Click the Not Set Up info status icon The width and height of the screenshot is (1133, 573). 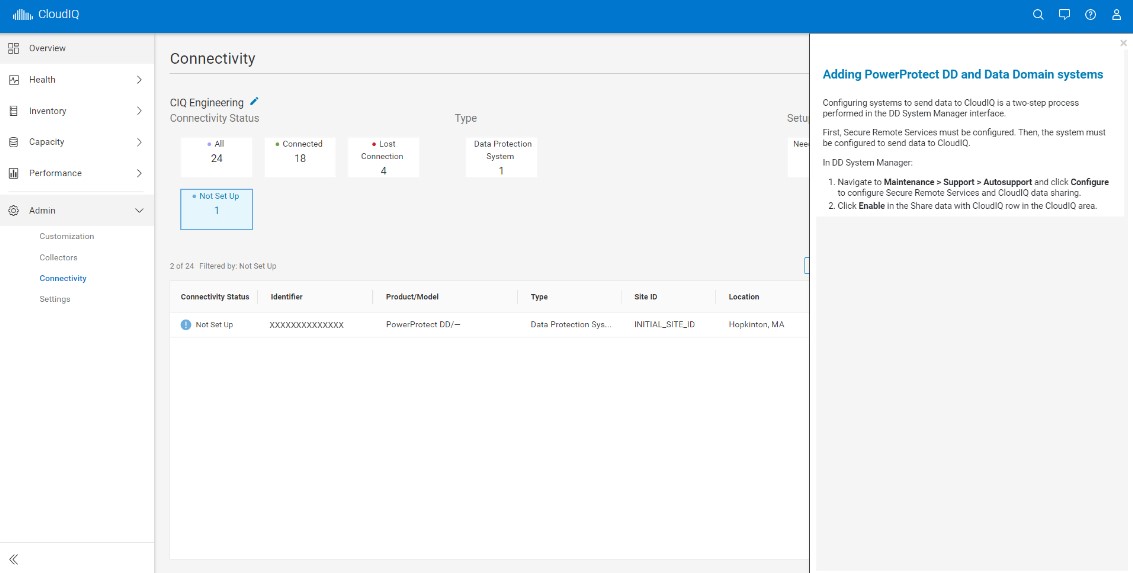(x=186, y=325)
